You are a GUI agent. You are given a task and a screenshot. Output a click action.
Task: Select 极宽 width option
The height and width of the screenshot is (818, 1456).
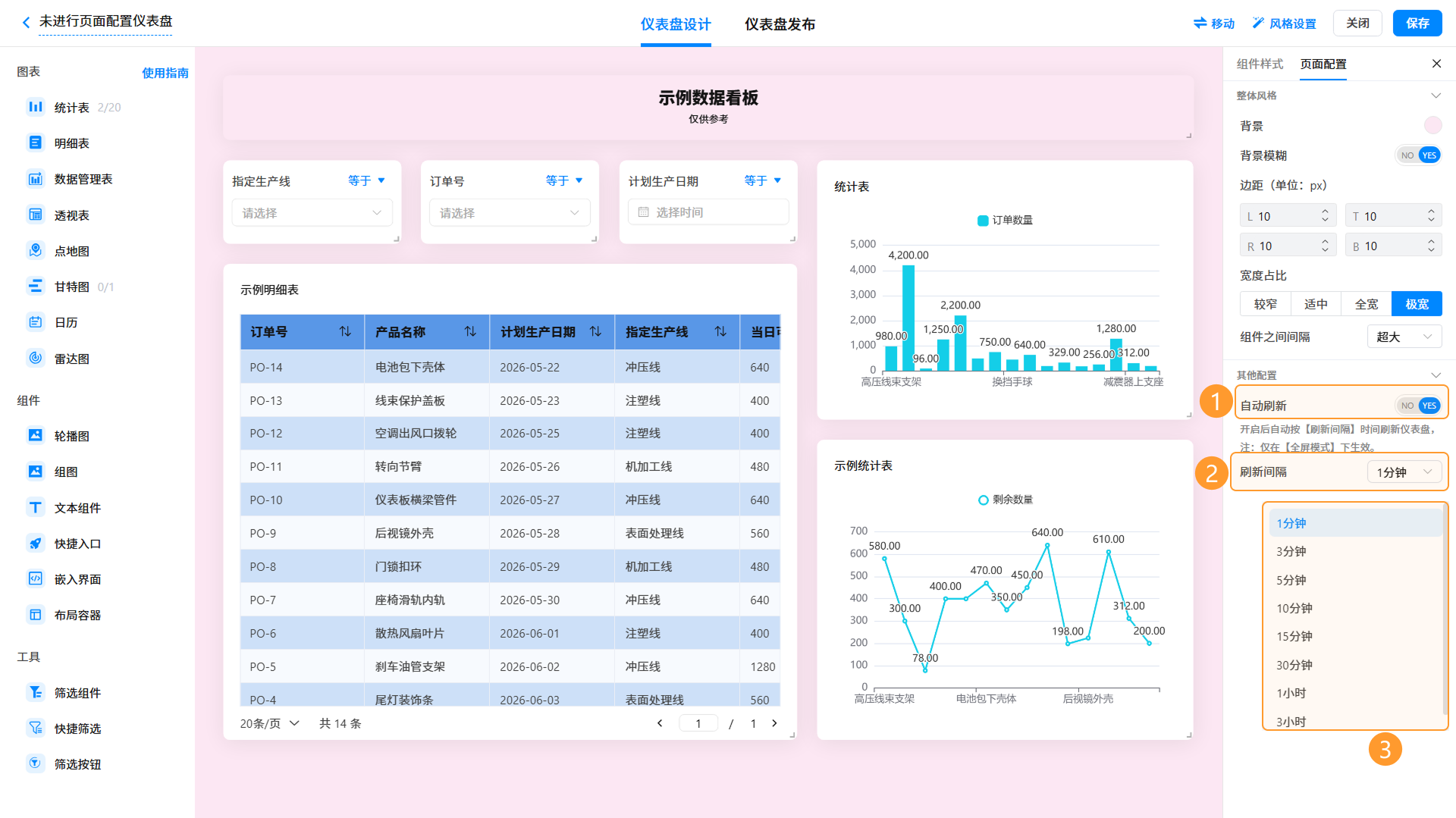[1417, 304]
